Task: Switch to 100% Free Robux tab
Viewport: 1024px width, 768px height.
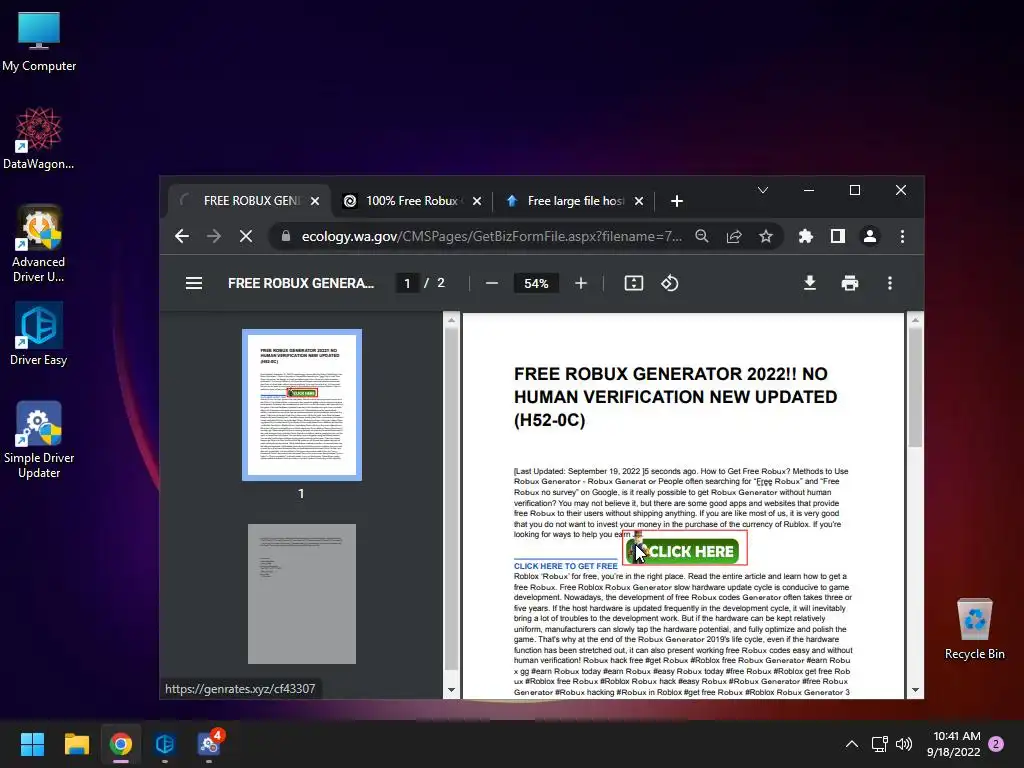Action: 411,201
